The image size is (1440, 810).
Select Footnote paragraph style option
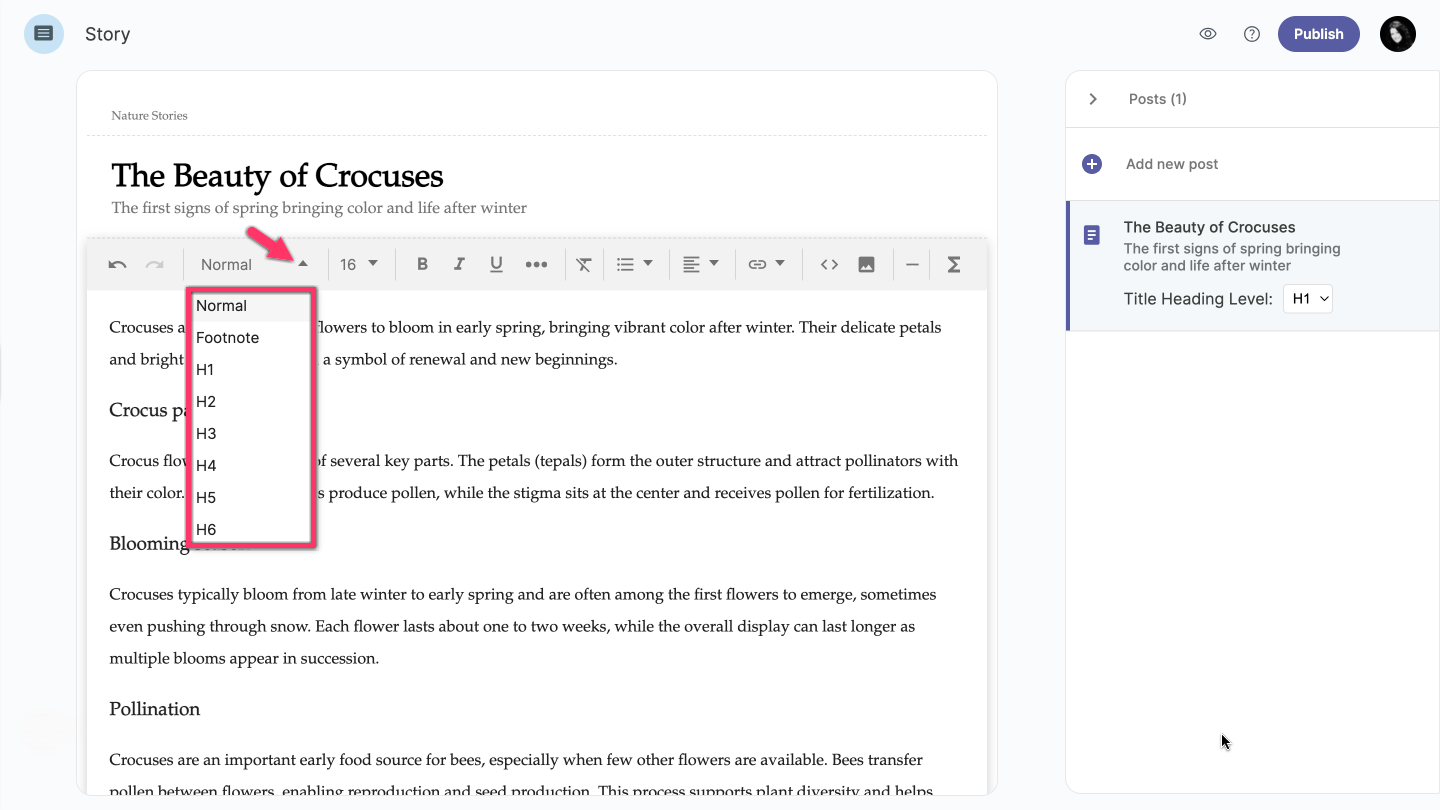[227, 338]
